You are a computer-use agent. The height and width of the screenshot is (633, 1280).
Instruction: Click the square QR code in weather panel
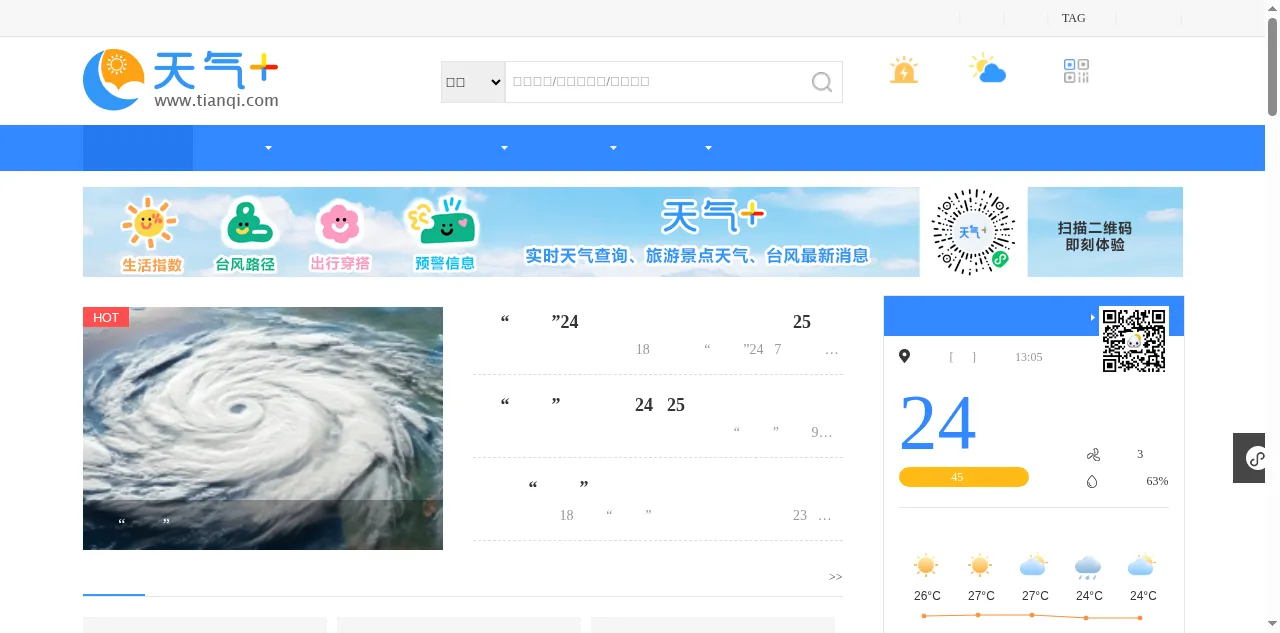point(1134,340)
